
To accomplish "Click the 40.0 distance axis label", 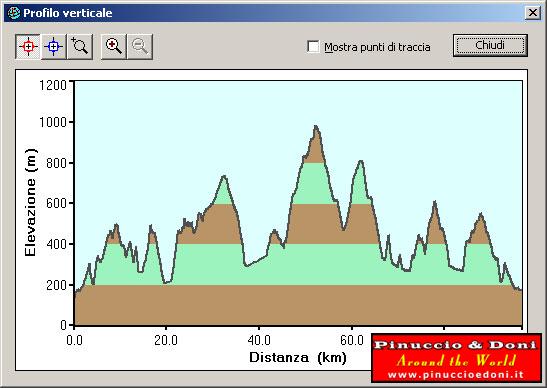I will coord(259,340).
